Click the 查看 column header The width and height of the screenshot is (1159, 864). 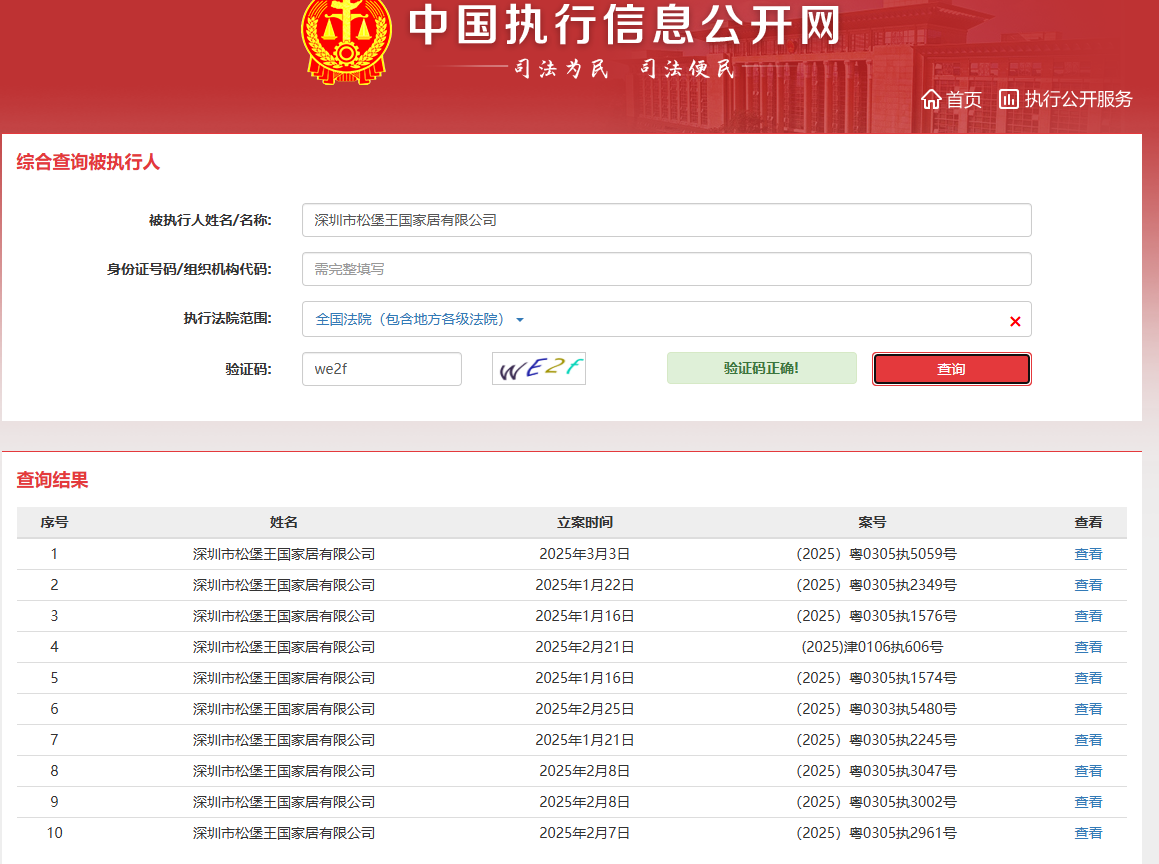(1088, 523)
